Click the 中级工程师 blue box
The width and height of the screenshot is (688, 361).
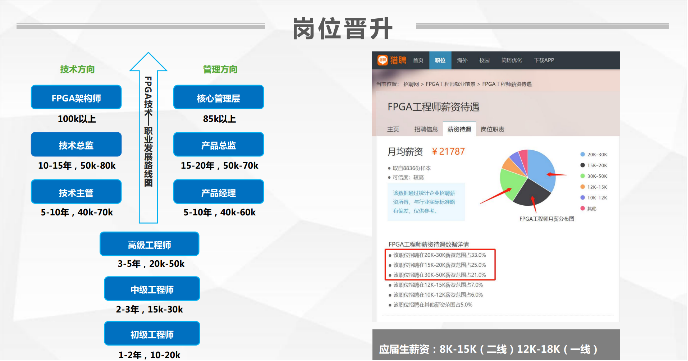coord(152,289)
